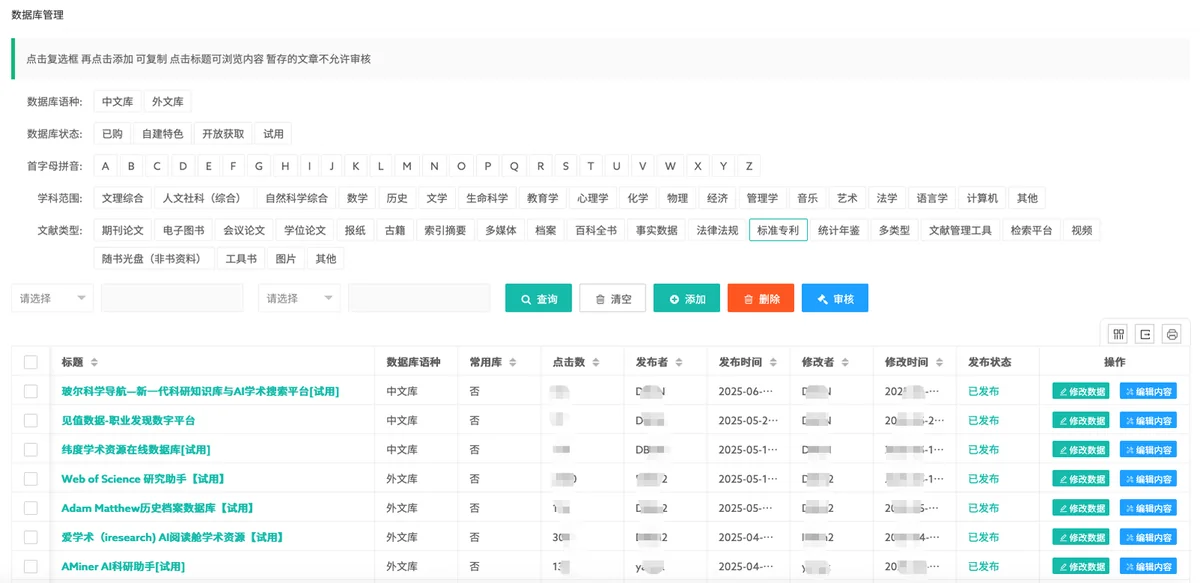Sort by 发布时间 column arrows

[x=771, y=362]
